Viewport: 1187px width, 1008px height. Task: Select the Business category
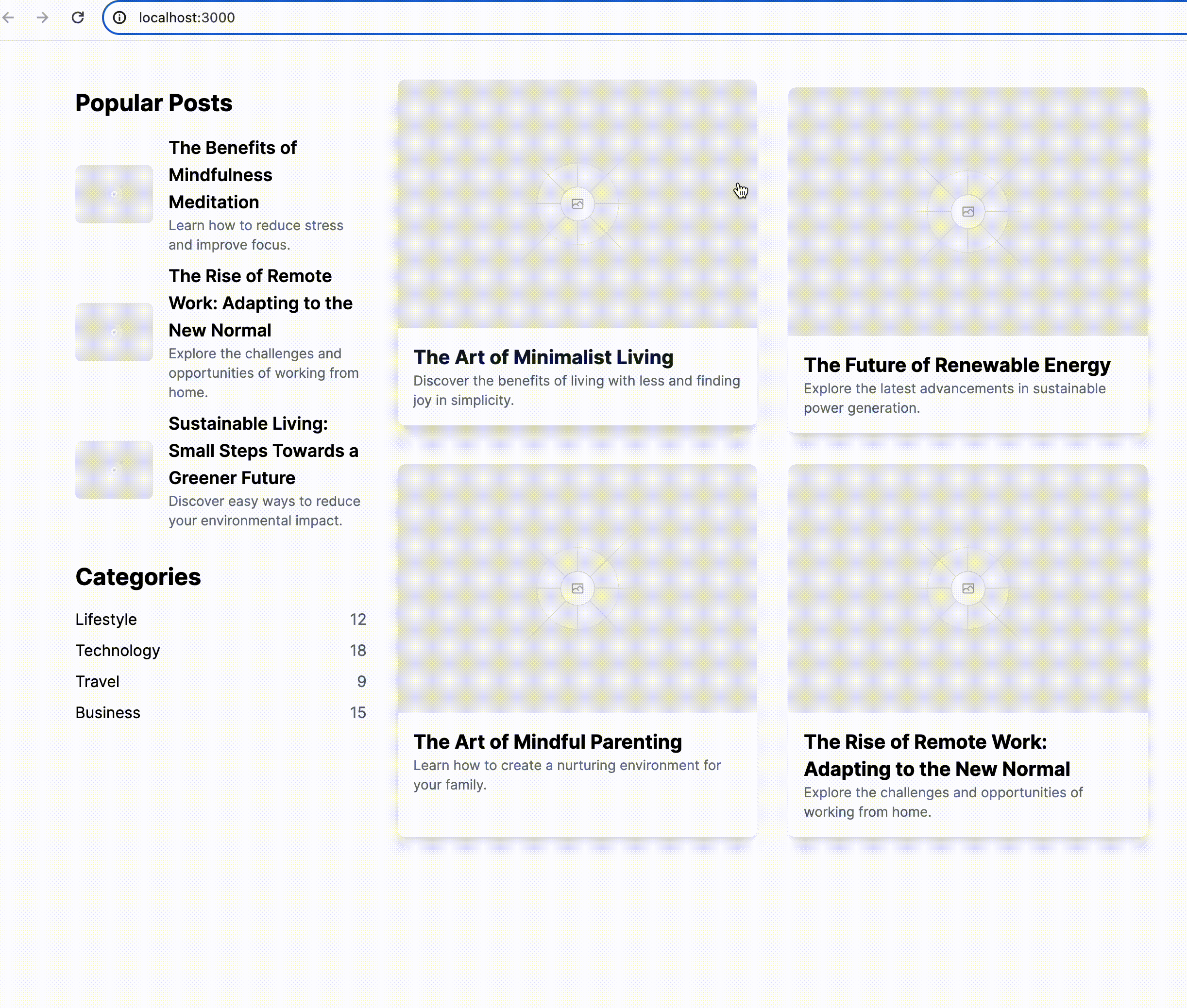tap(108, 713)
